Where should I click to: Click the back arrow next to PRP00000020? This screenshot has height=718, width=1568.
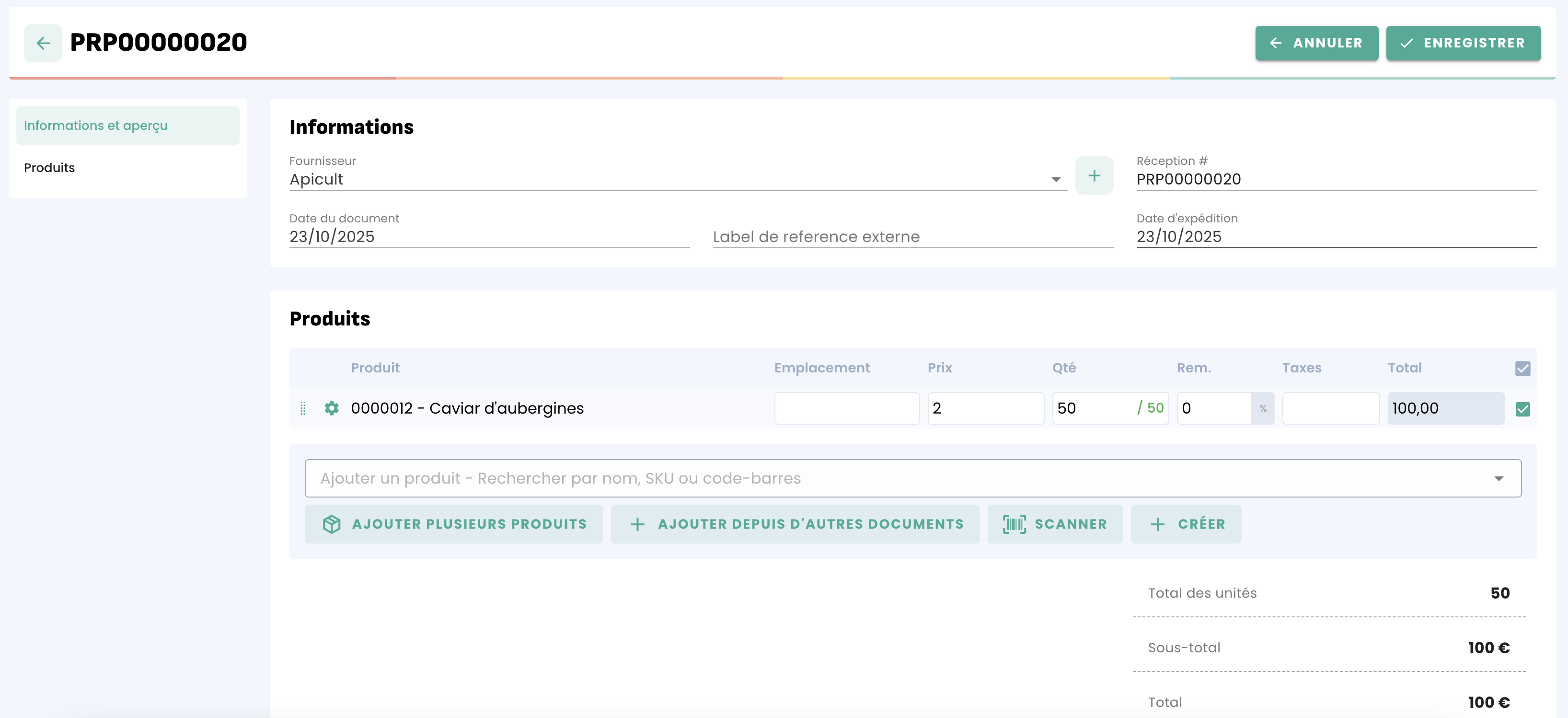click(43, 43)
